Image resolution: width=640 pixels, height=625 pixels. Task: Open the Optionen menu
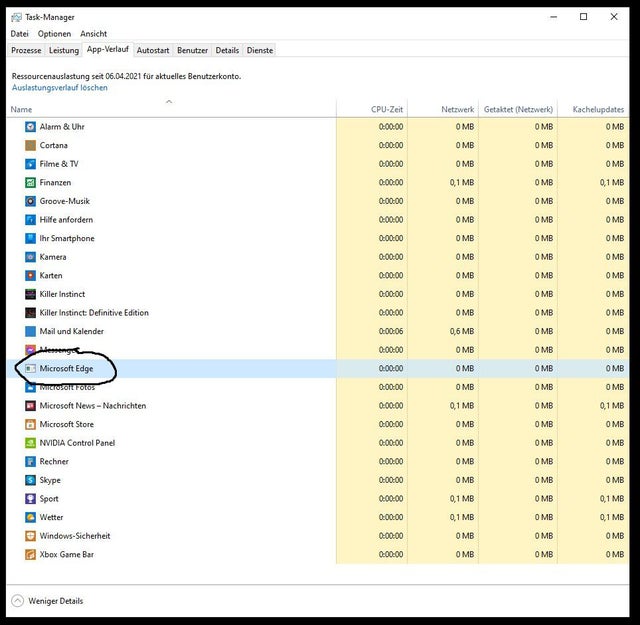[54, 34]
